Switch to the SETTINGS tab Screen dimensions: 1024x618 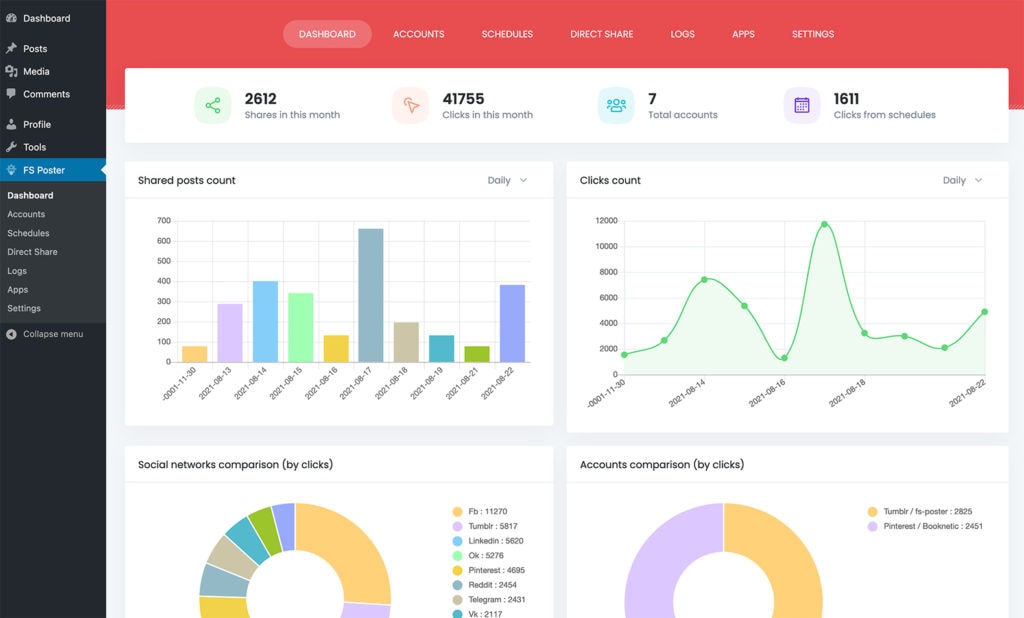pyautogui.click(x=813, y=34)
